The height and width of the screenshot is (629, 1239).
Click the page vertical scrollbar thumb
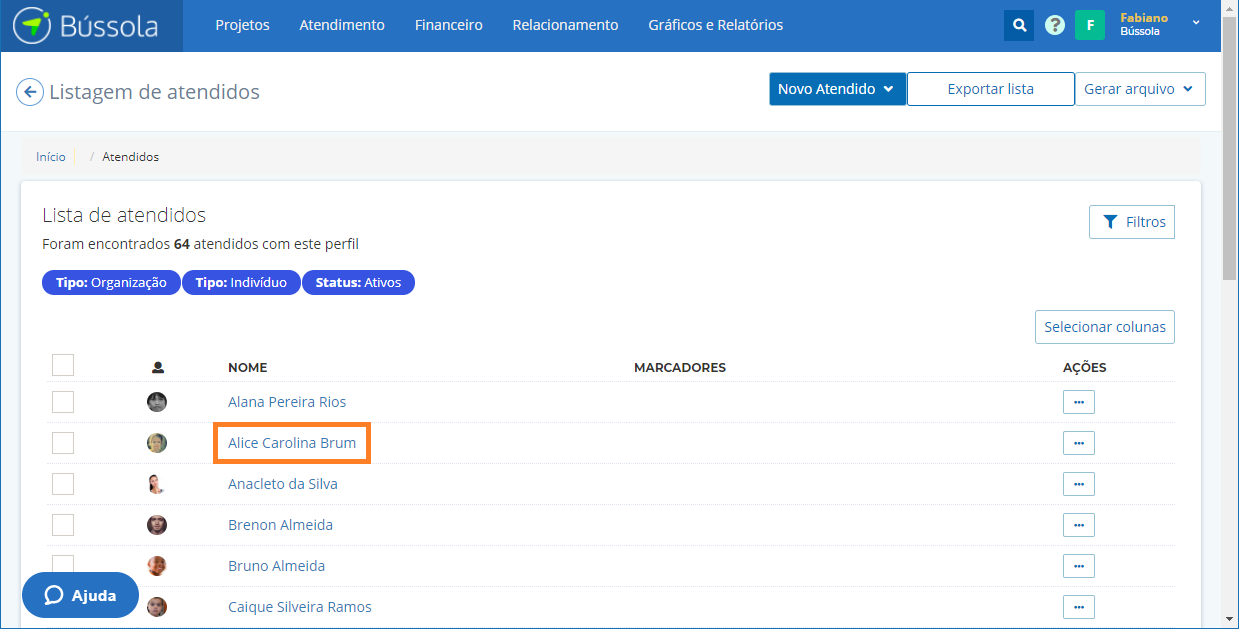coord(1230,146)
